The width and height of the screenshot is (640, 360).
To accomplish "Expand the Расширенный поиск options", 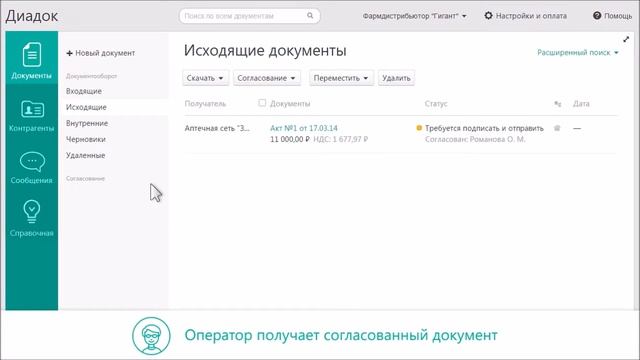I will 578,53.
